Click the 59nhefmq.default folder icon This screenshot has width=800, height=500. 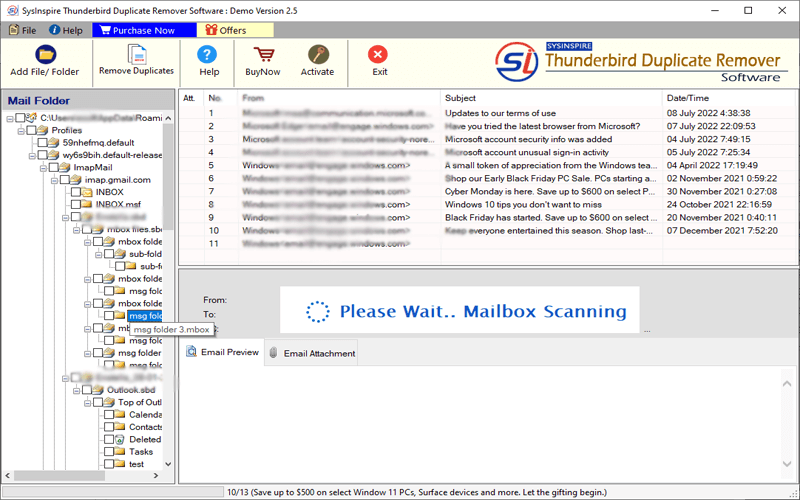point(54,143)
